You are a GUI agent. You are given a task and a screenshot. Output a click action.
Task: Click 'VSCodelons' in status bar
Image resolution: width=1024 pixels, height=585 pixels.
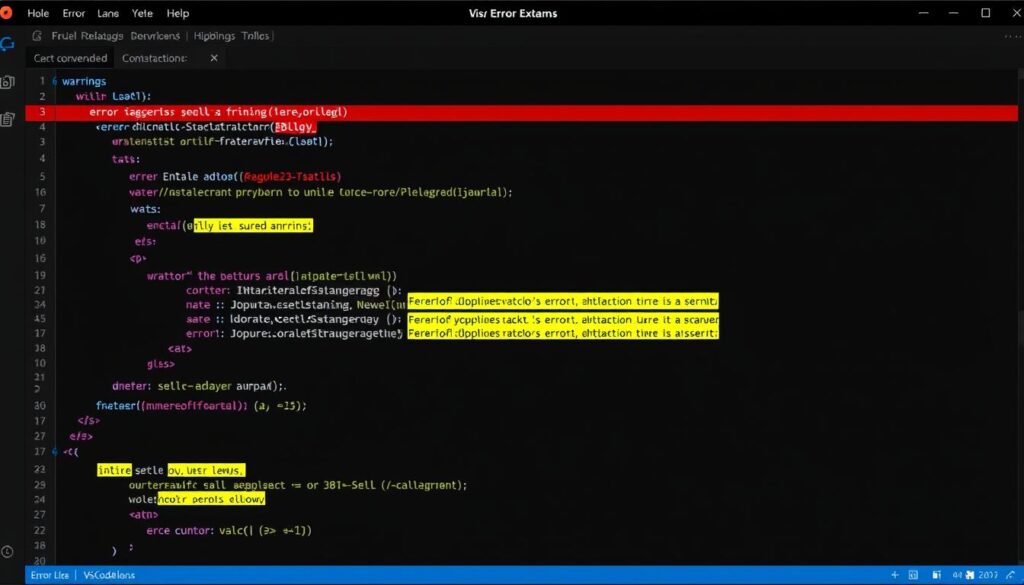(109, 575)
